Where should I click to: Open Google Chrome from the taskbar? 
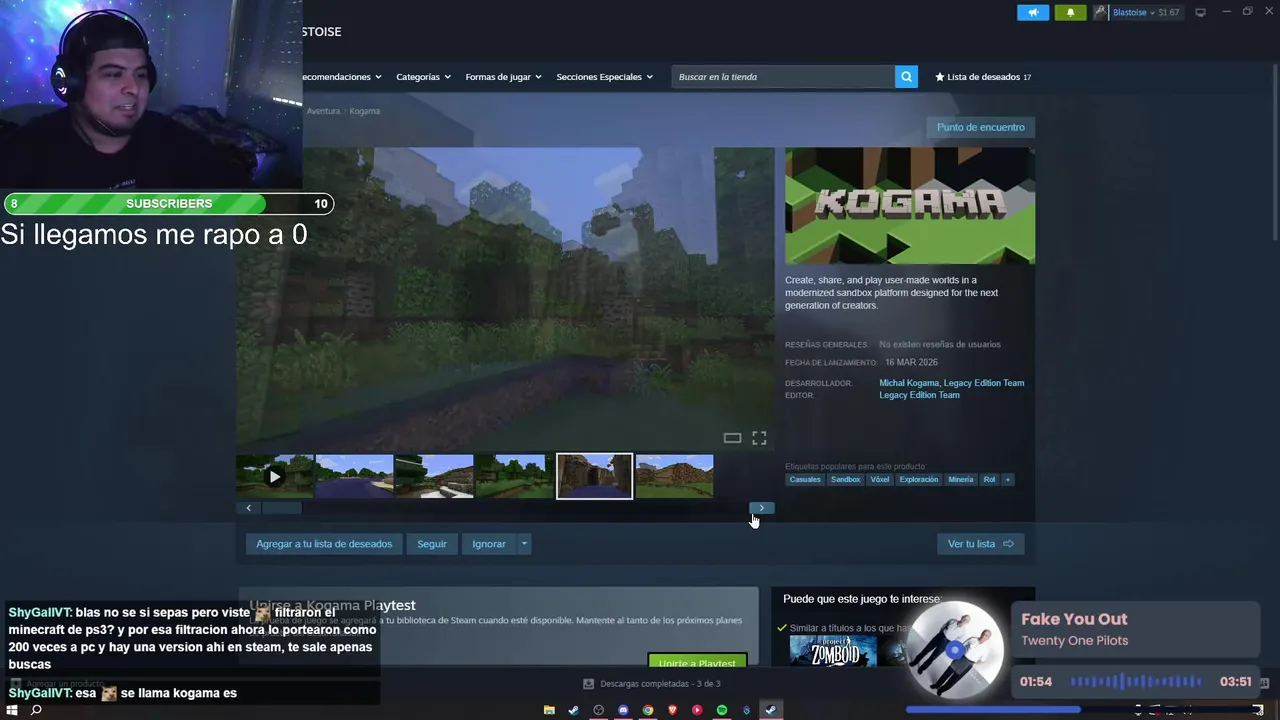click(648, 710)
